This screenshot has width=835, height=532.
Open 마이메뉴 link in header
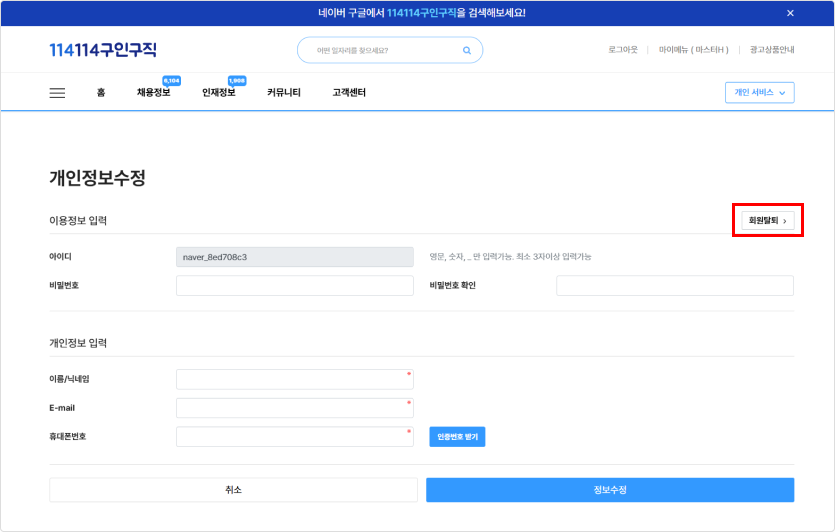[x=693, y=50]
